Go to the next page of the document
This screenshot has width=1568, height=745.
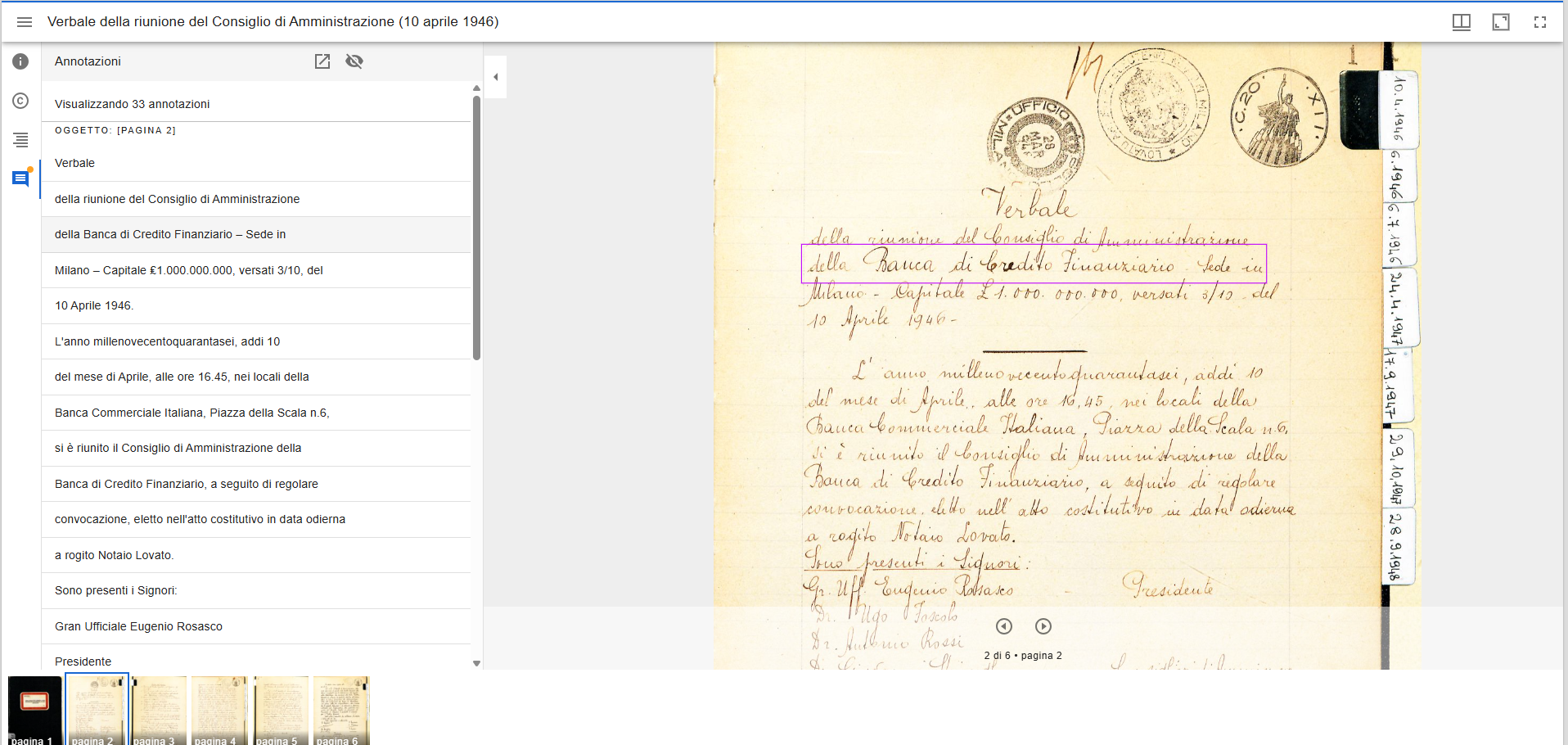[1043, 626]
